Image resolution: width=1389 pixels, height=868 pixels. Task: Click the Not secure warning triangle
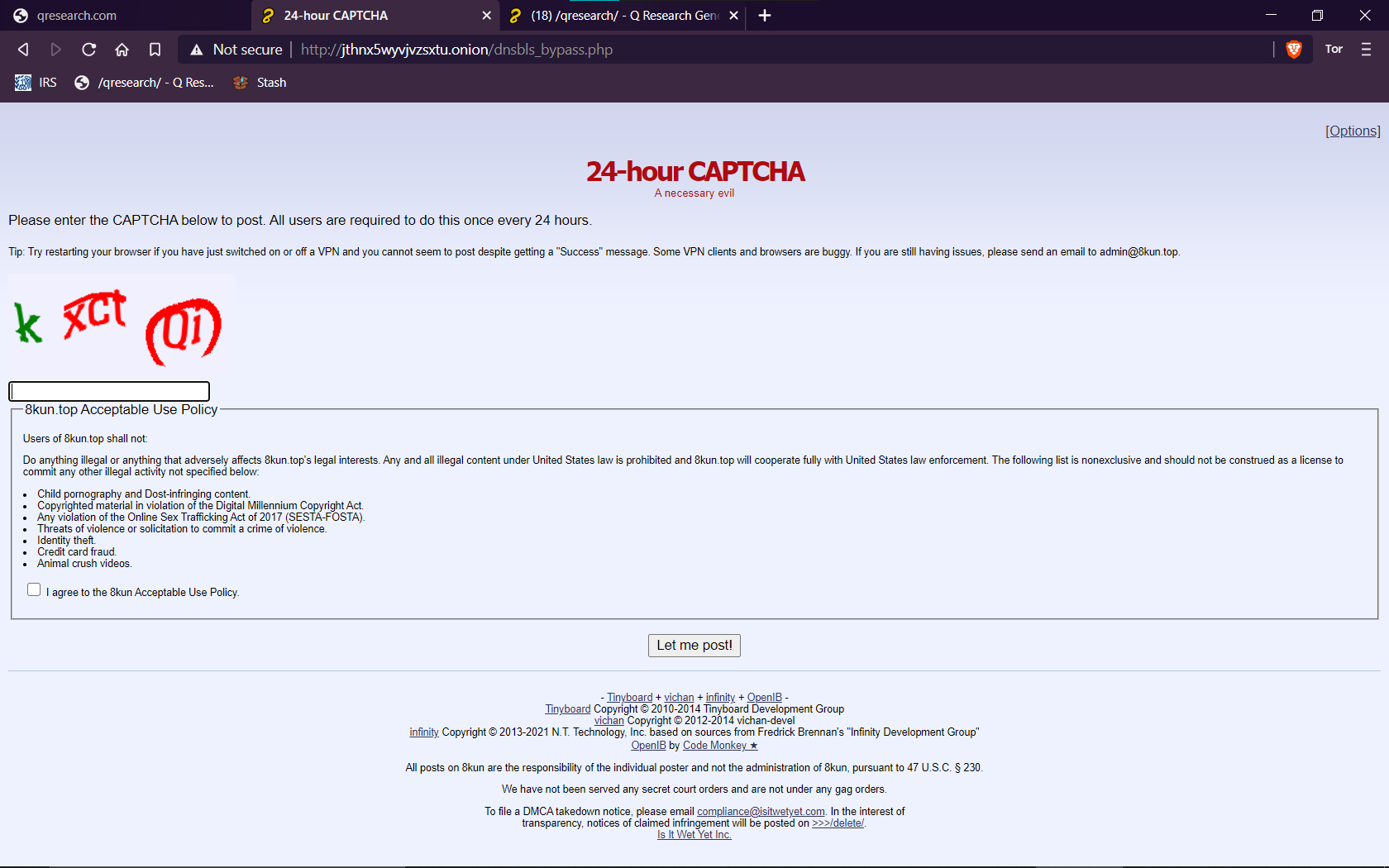(x=196, y=50)
